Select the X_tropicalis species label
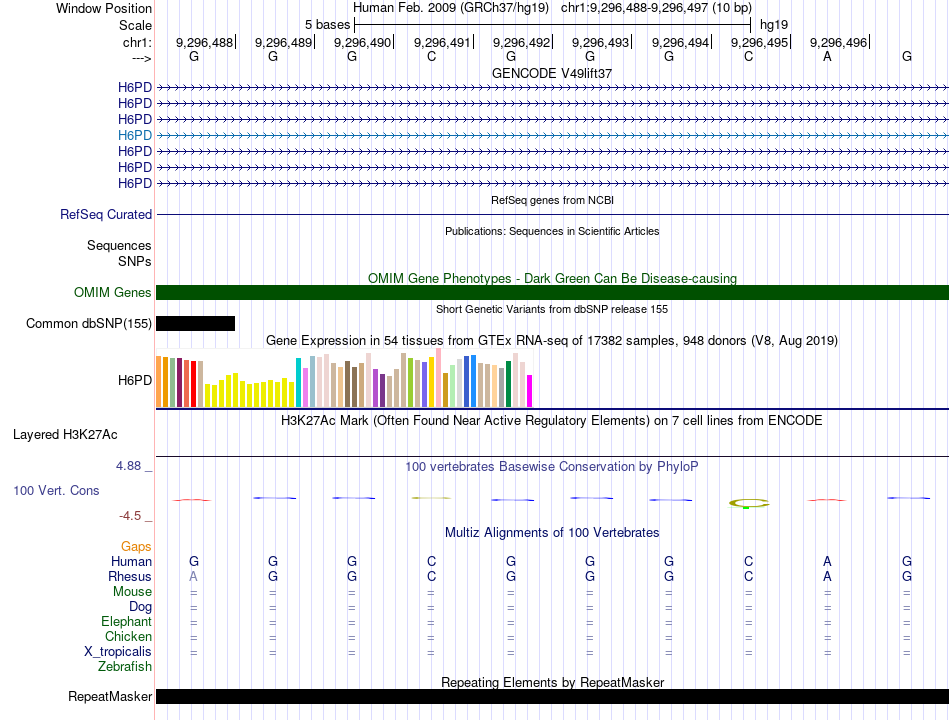This screenshot has height=720, width=950. [x=118, y=652]
